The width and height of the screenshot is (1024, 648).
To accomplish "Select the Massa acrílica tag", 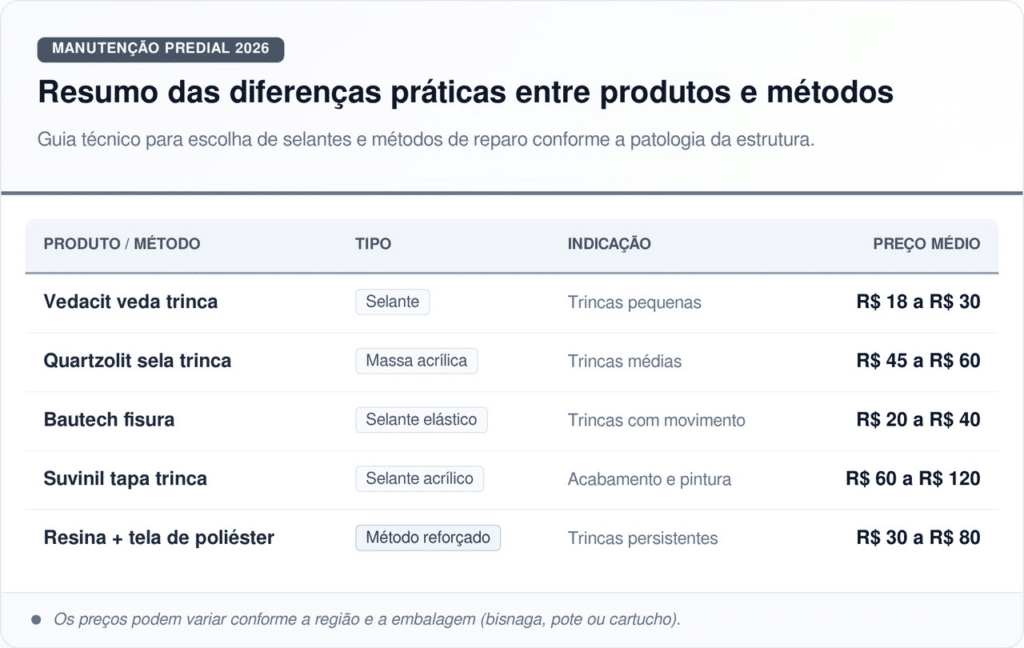I will click(x=416, y=361).
